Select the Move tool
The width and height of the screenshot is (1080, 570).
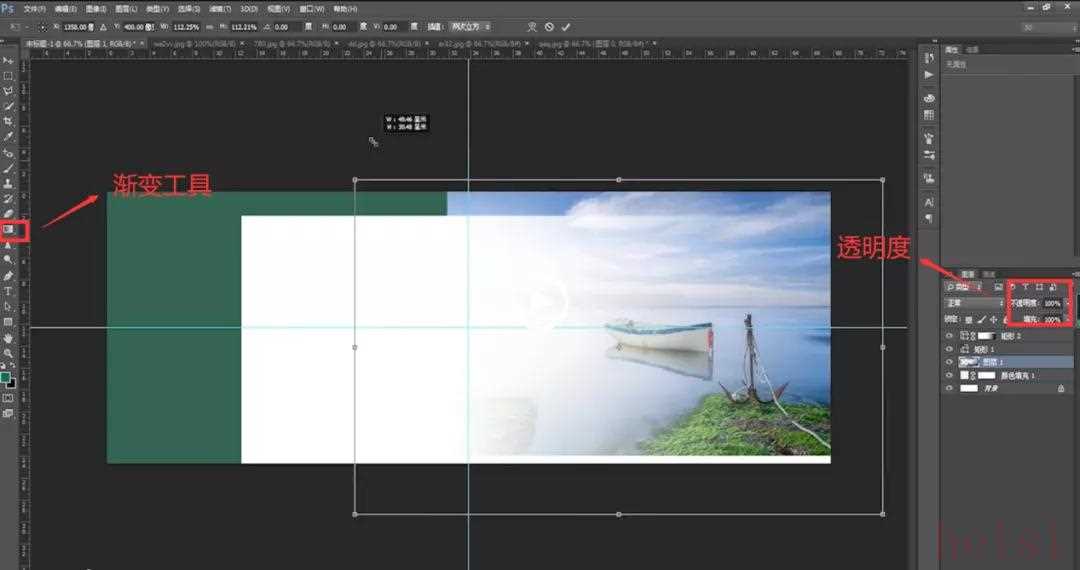tap(9, 61)
